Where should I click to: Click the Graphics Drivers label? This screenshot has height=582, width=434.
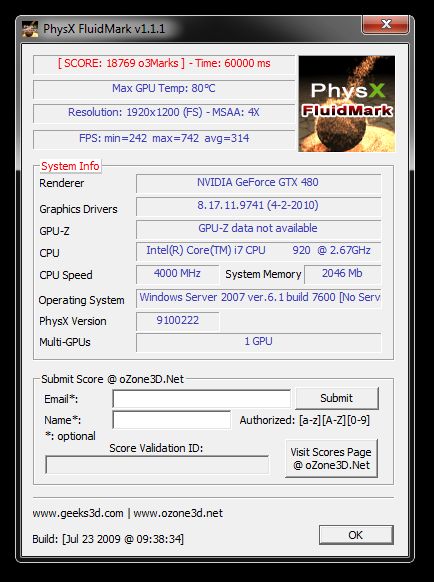(78, 209)
